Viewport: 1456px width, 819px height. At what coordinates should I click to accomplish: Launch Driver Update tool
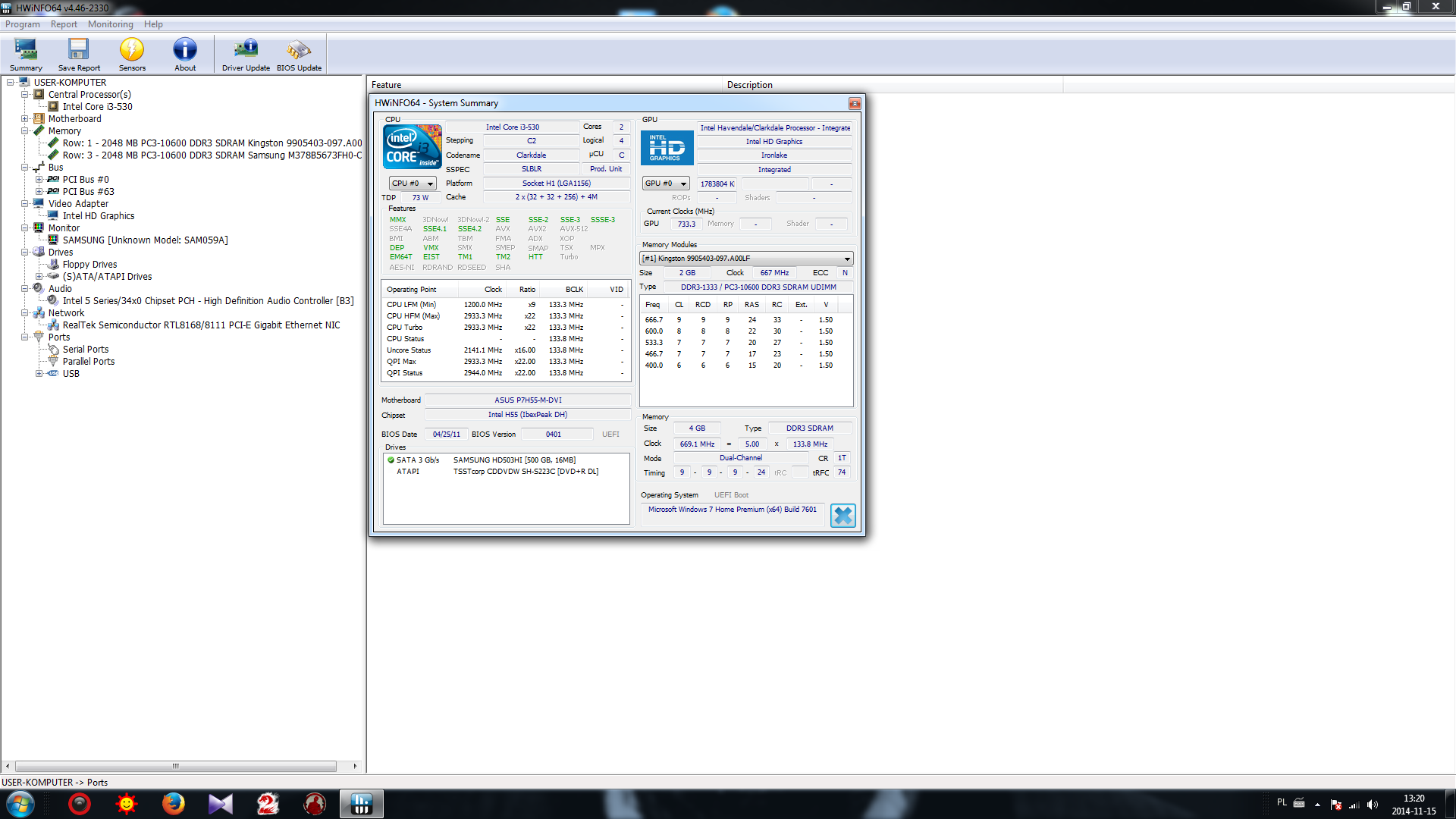246,55
